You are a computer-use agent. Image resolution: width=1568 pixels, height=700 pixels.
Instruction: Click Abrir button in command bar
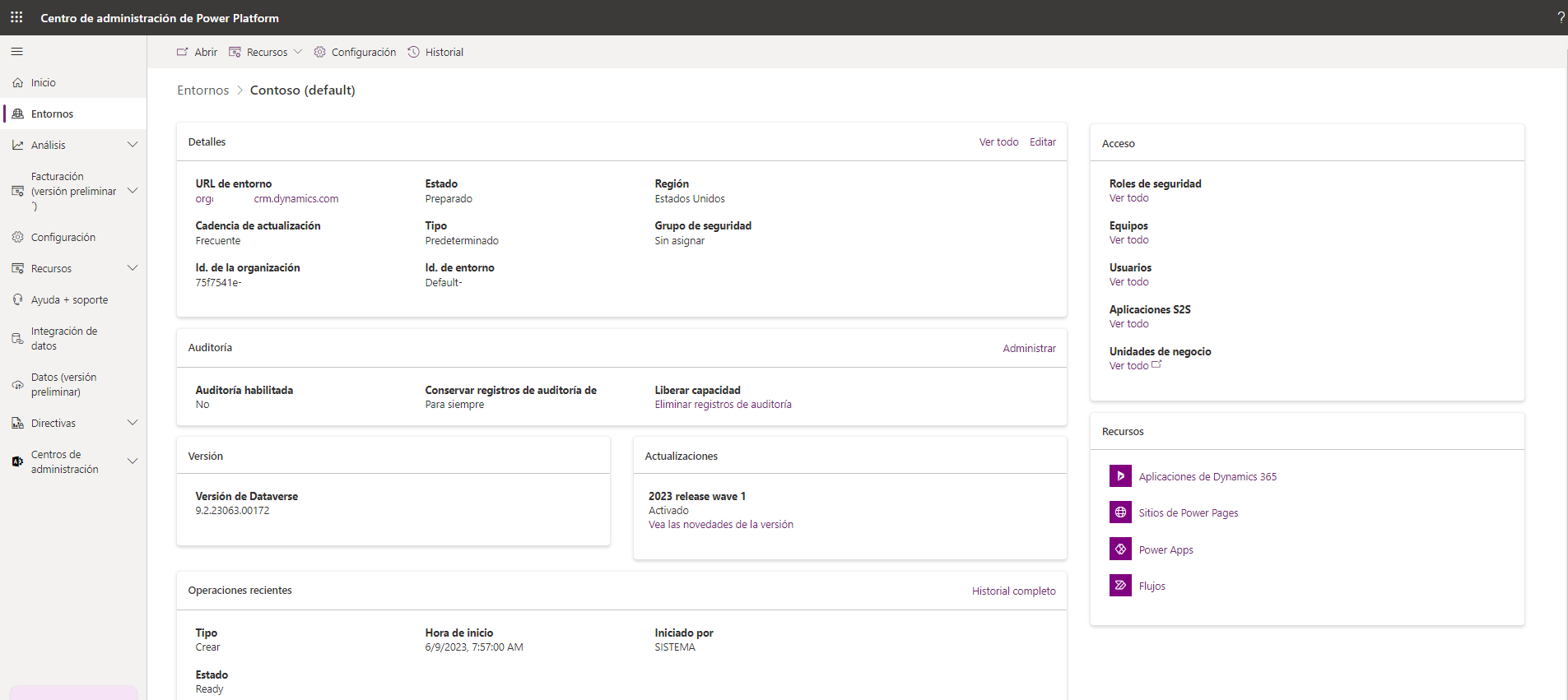point(198,52)
